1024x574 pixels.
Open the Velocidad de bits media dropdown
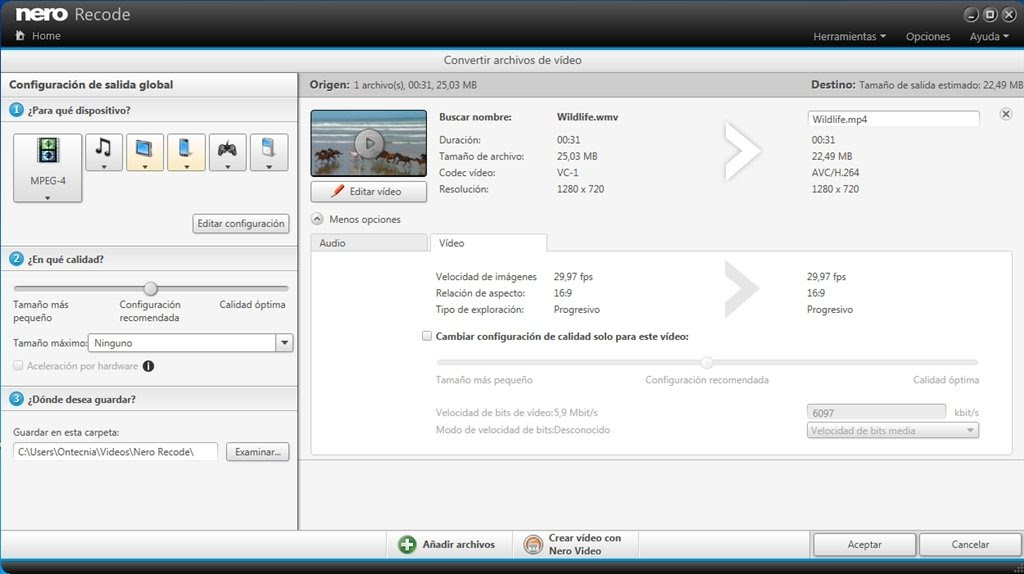pyautogui.click(x=893, y=430)
